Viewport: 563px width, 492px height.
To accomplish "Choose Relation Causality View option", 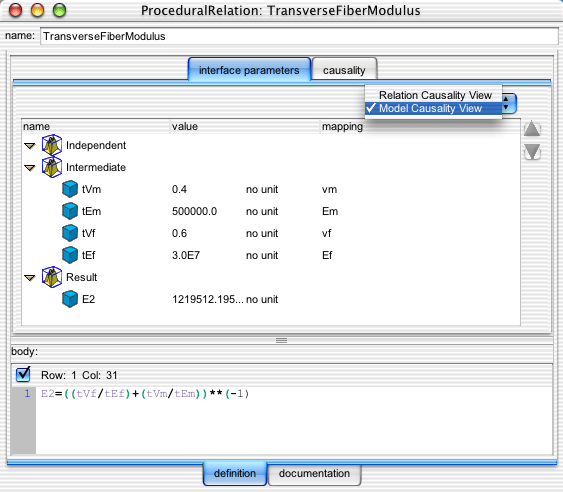I will (x=435, y=95).
